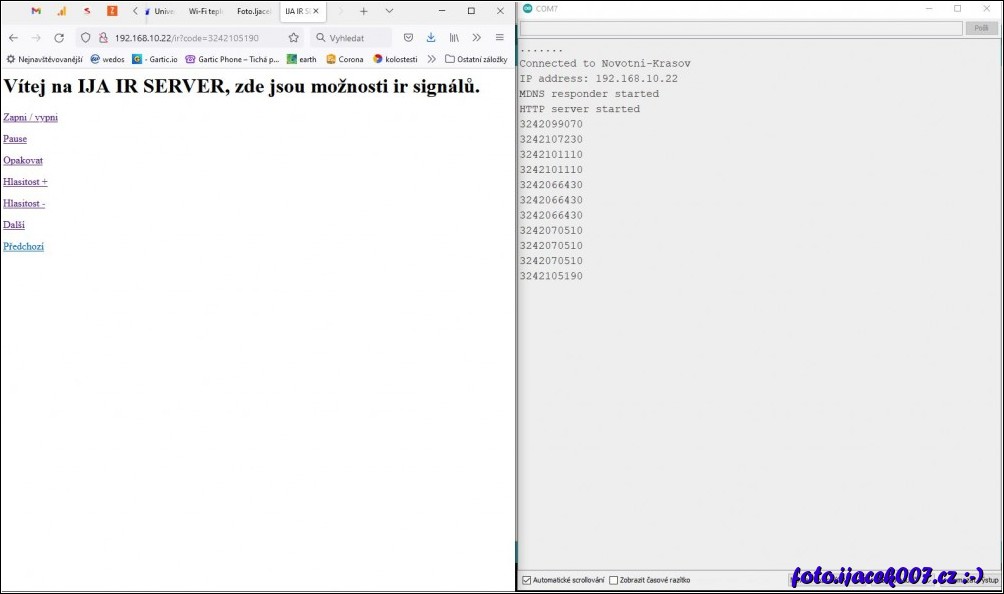
Task: Open the Pocket save icon
Action: 408,37
